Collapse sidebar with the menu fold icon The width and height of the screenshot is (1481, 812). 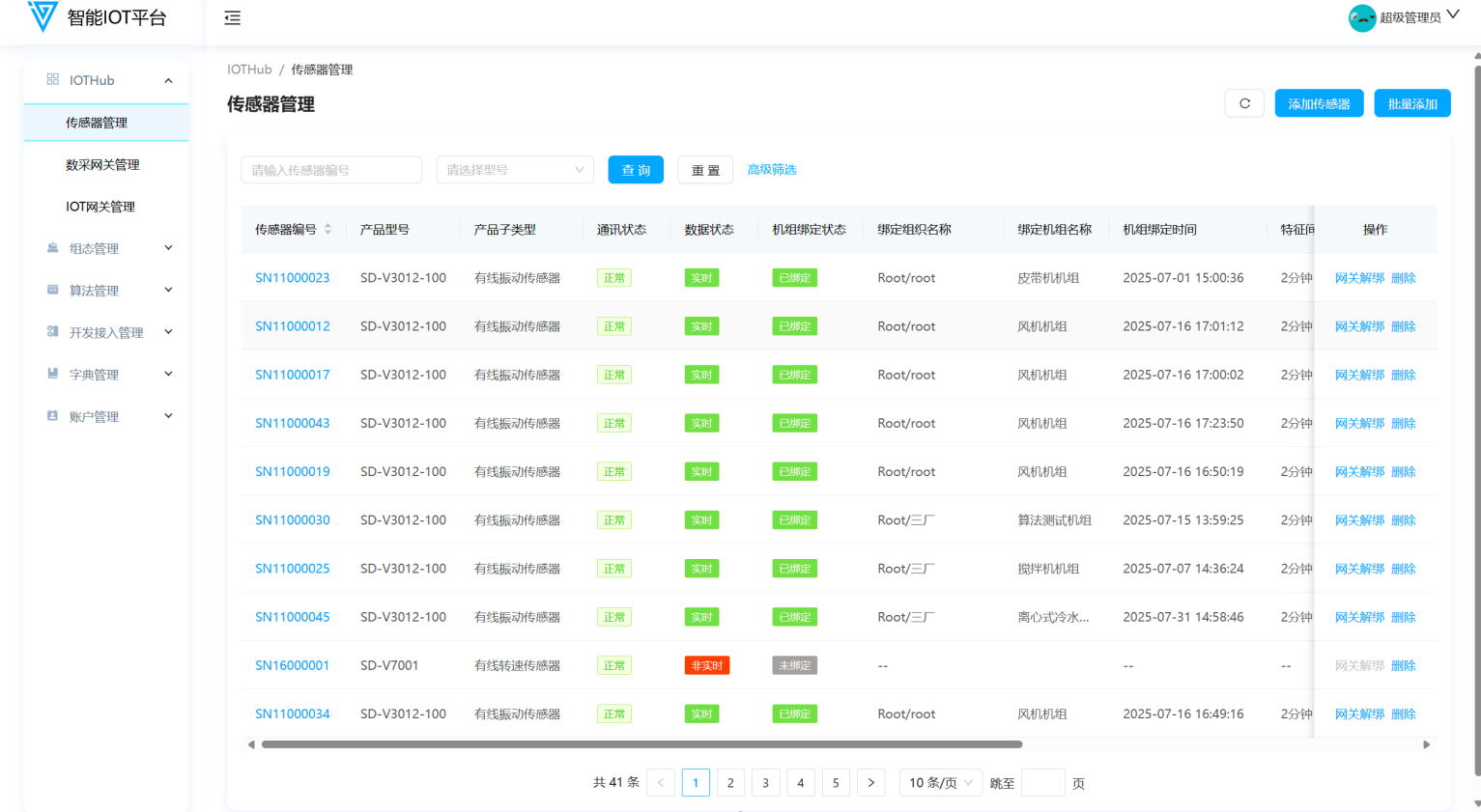pyautogui.click(x=232, y=18)
